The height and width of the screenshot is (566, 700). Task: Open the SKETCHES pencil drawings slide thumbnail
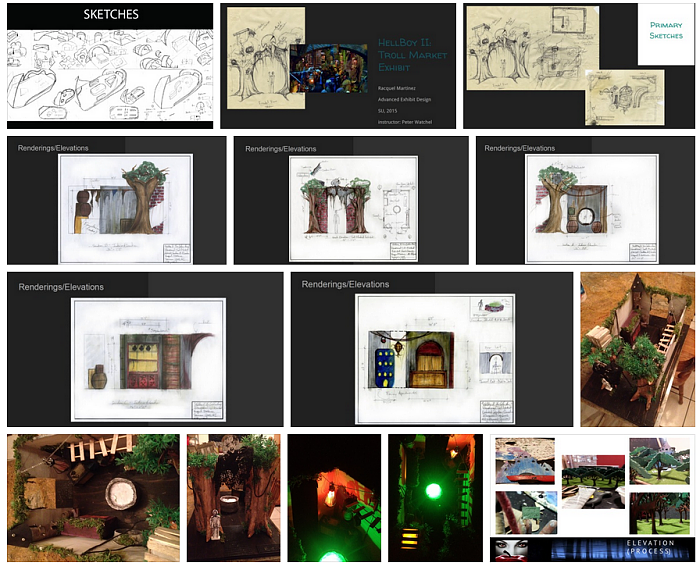pos(110,66)
